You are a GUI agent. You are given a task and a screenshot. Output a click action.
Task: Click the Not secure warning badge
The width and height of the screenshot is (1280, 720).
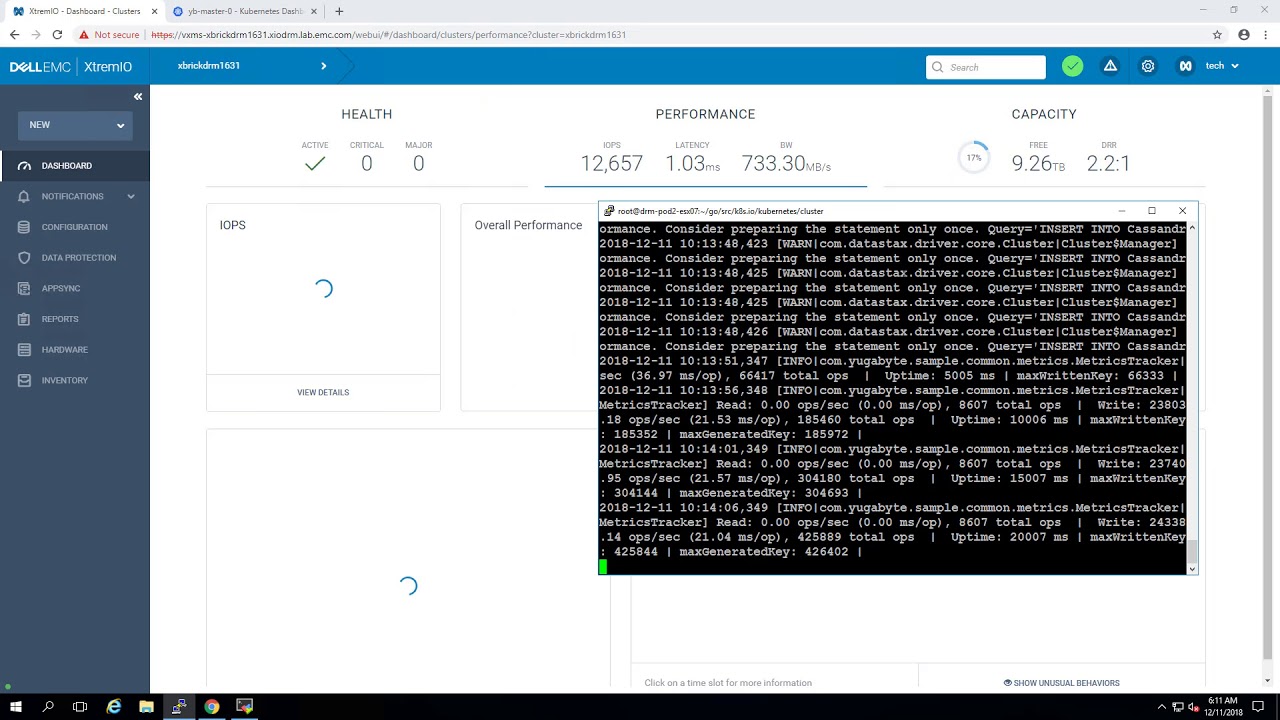(x=109, y=35)
